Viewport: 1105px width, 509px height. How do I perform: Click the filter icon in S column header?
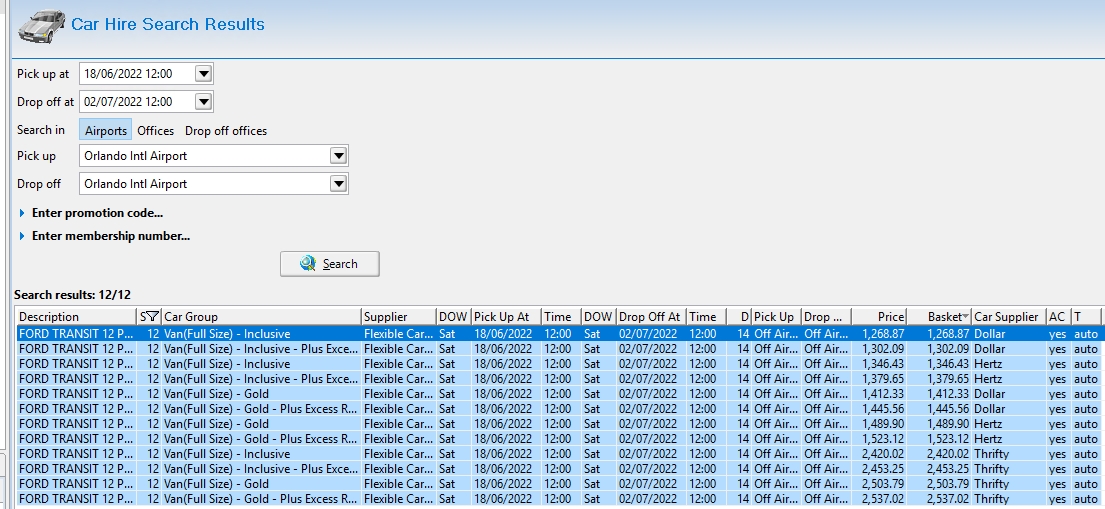click(154, 317)
